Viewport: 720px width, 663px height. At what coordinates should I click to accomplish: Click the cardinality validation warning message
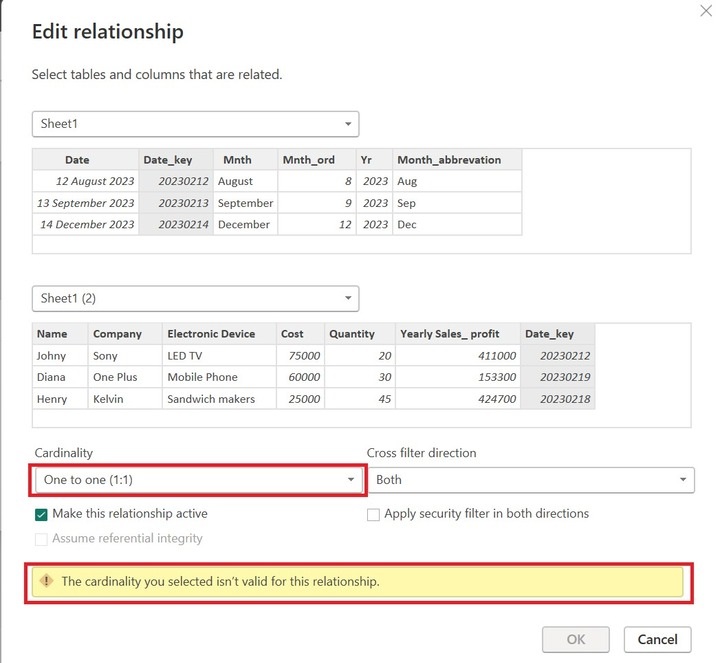[220, 581]
